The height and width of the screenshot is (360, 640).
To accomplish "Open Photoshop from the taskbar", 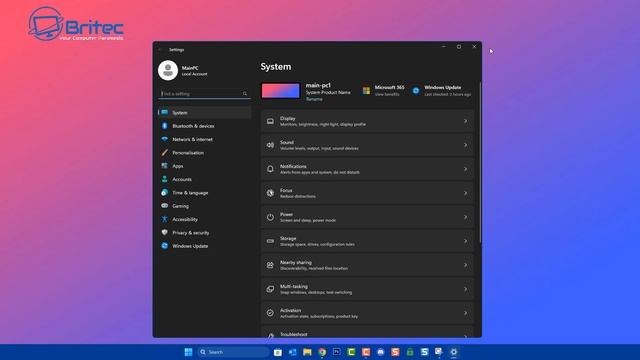I will coord(336,352).
